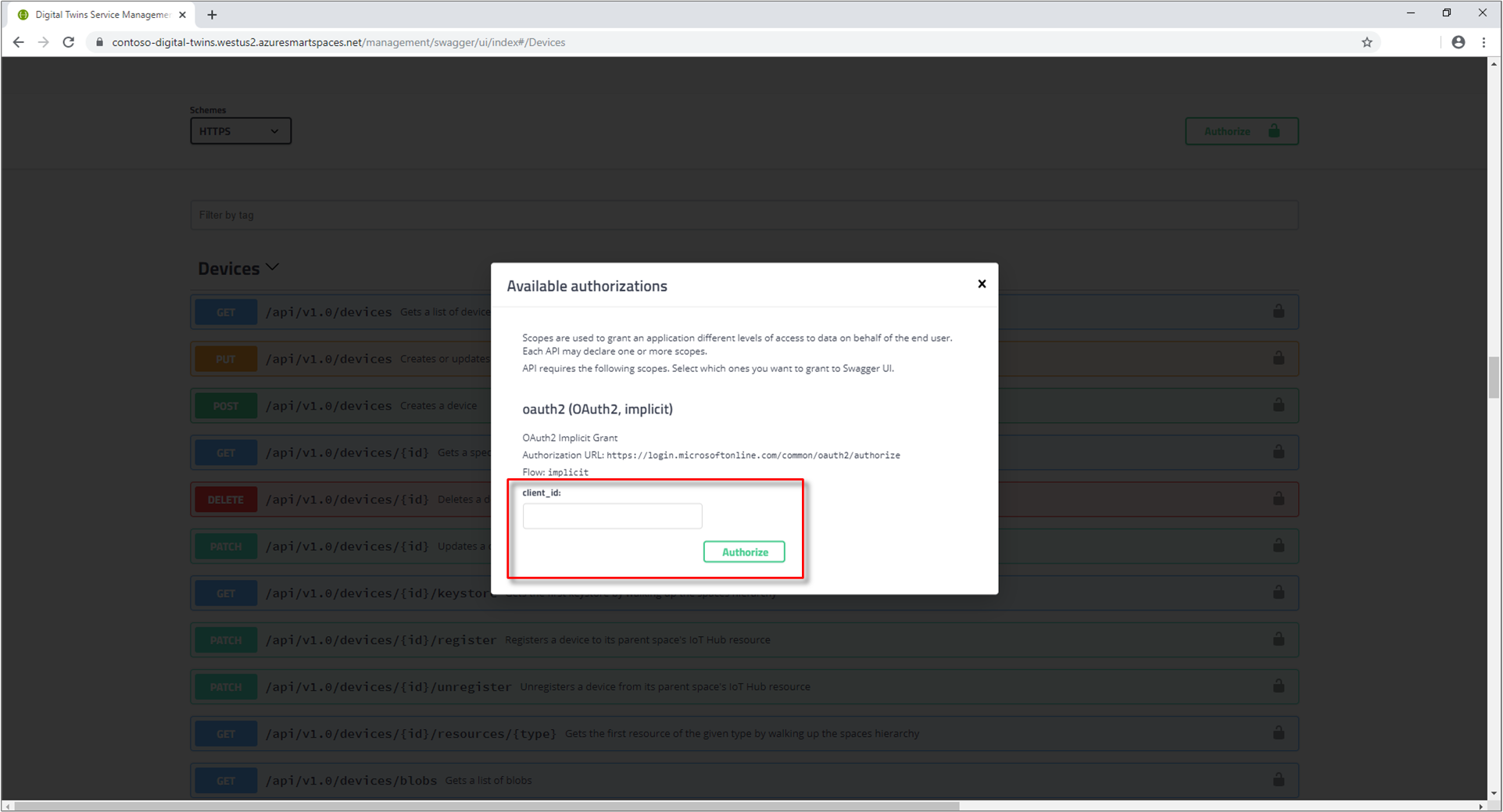1503x812 pixels.
Task: Open the Chrome three-dot menu
Action: coord(1484,42)
